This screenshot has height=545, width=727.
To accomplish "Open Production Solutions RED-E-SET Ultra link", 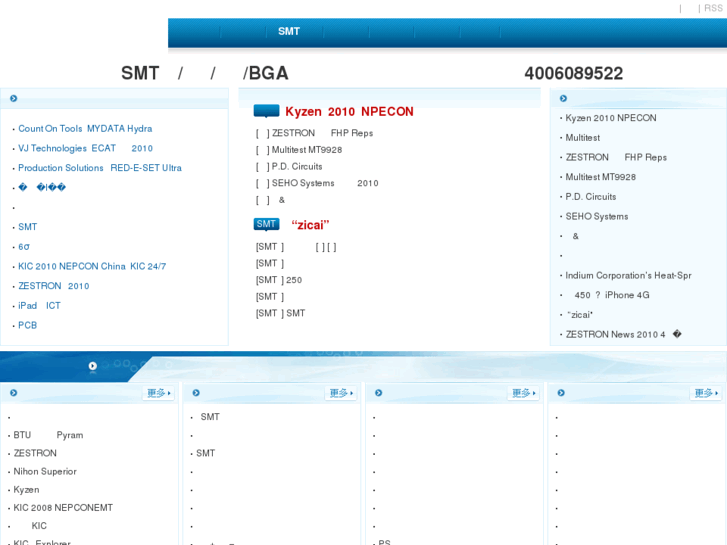I will tap(100, 168).
